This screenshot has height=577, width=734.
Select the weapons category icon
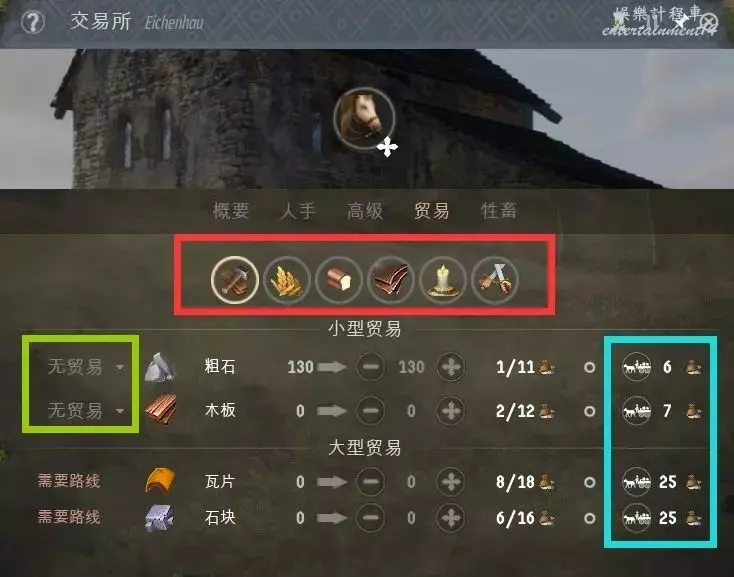click(x=495, y=280)
